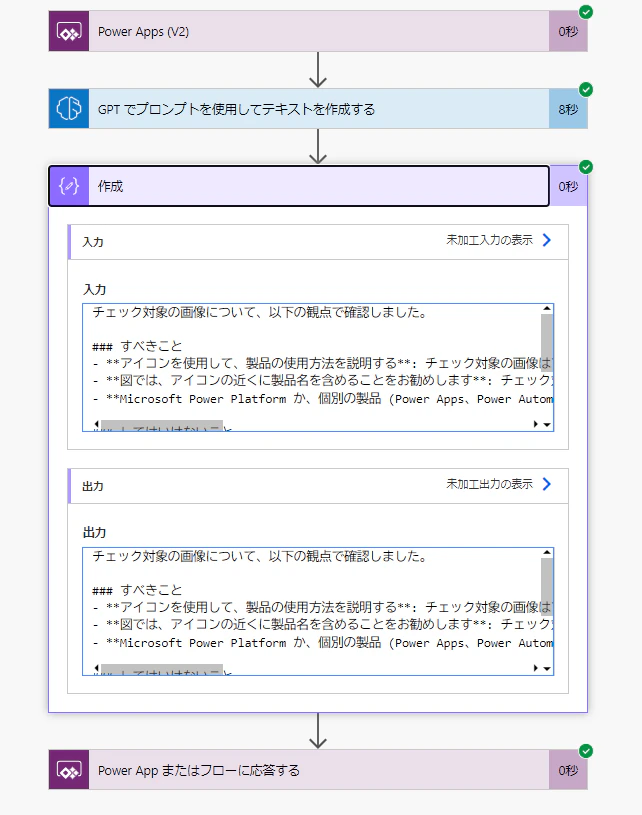Click horizontal scroll-left arrow in 入力 box
Screen dimensions: 642x815
tap(97, 424)
